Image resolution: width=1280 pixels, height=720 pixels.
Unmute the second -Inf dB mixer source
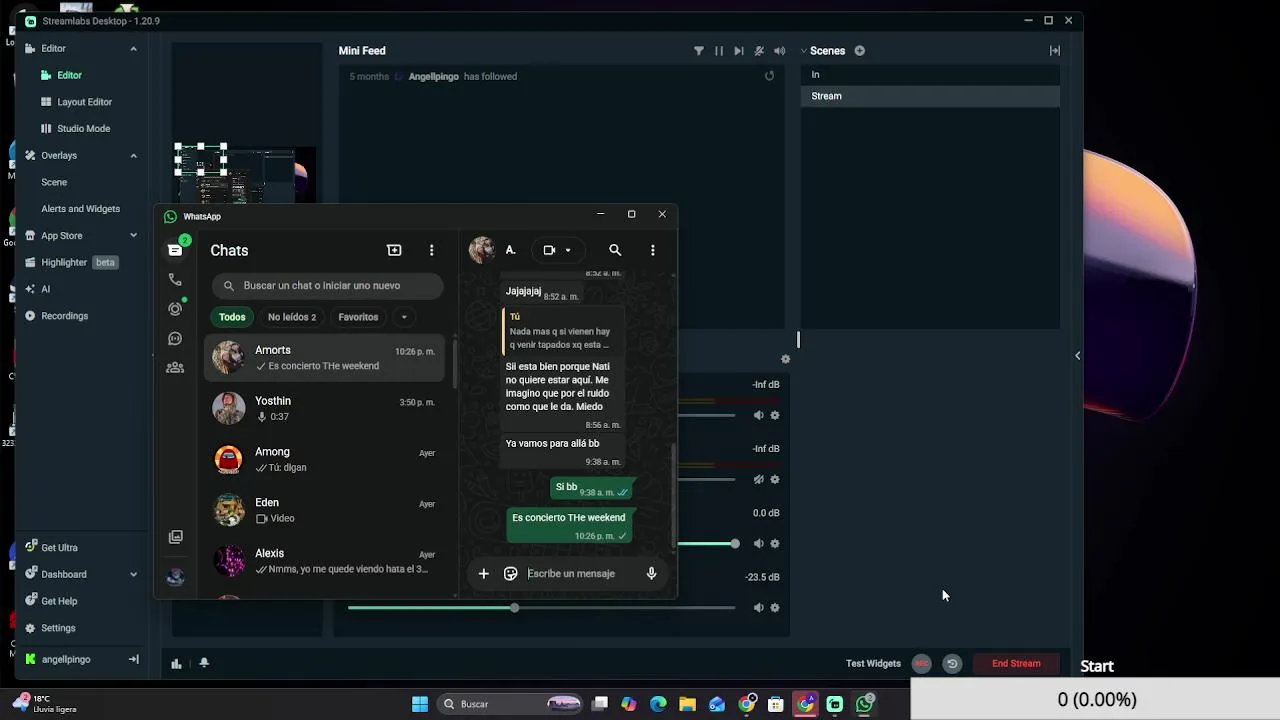click(758, 479)
